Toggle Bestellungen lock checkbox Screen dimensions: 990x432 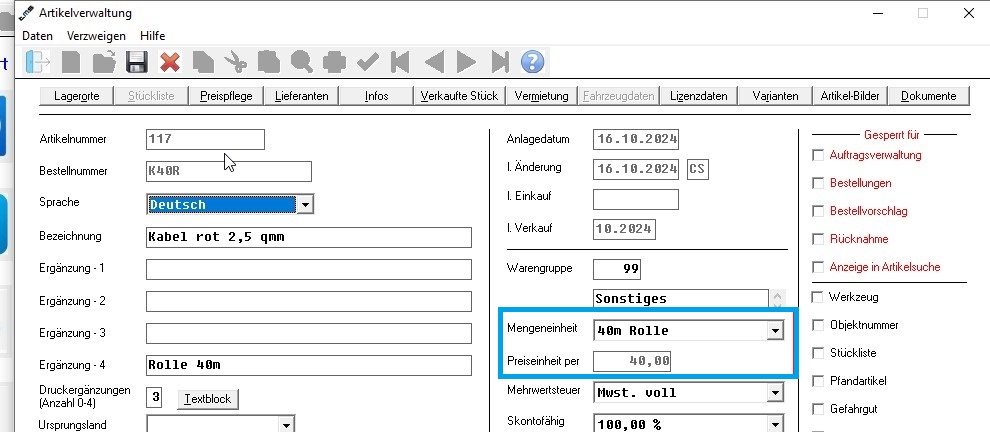818,183
